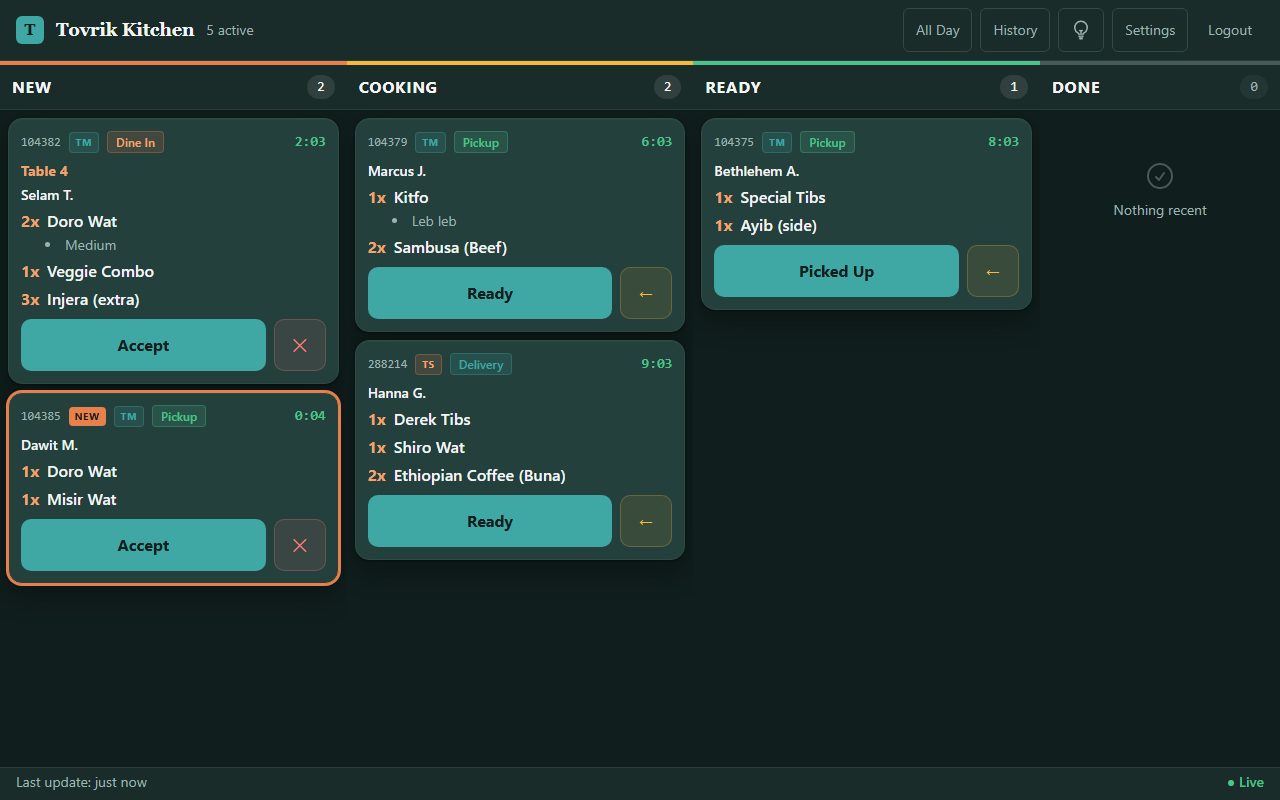Move Bethlehem A.'s order back with arrow button
The height and width of the screenshot is (800, 1280).
(993, 271)
